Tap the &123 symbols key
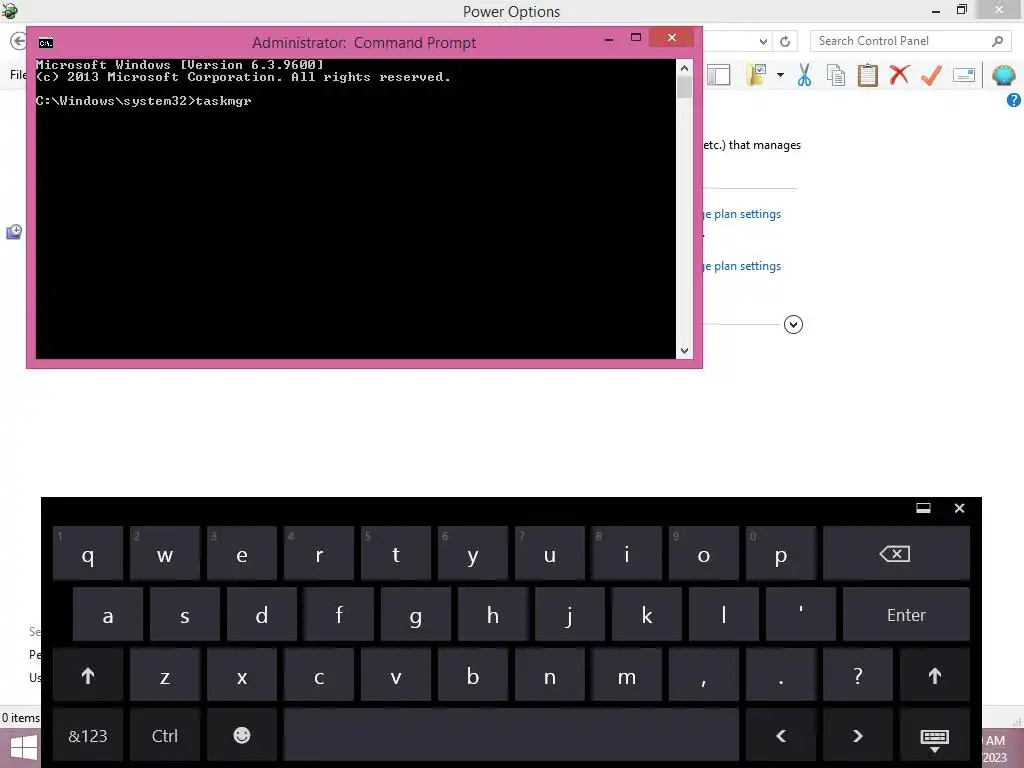Image resolution: width=1024 pixels, height=768 pixels. [x=88, y=736]
